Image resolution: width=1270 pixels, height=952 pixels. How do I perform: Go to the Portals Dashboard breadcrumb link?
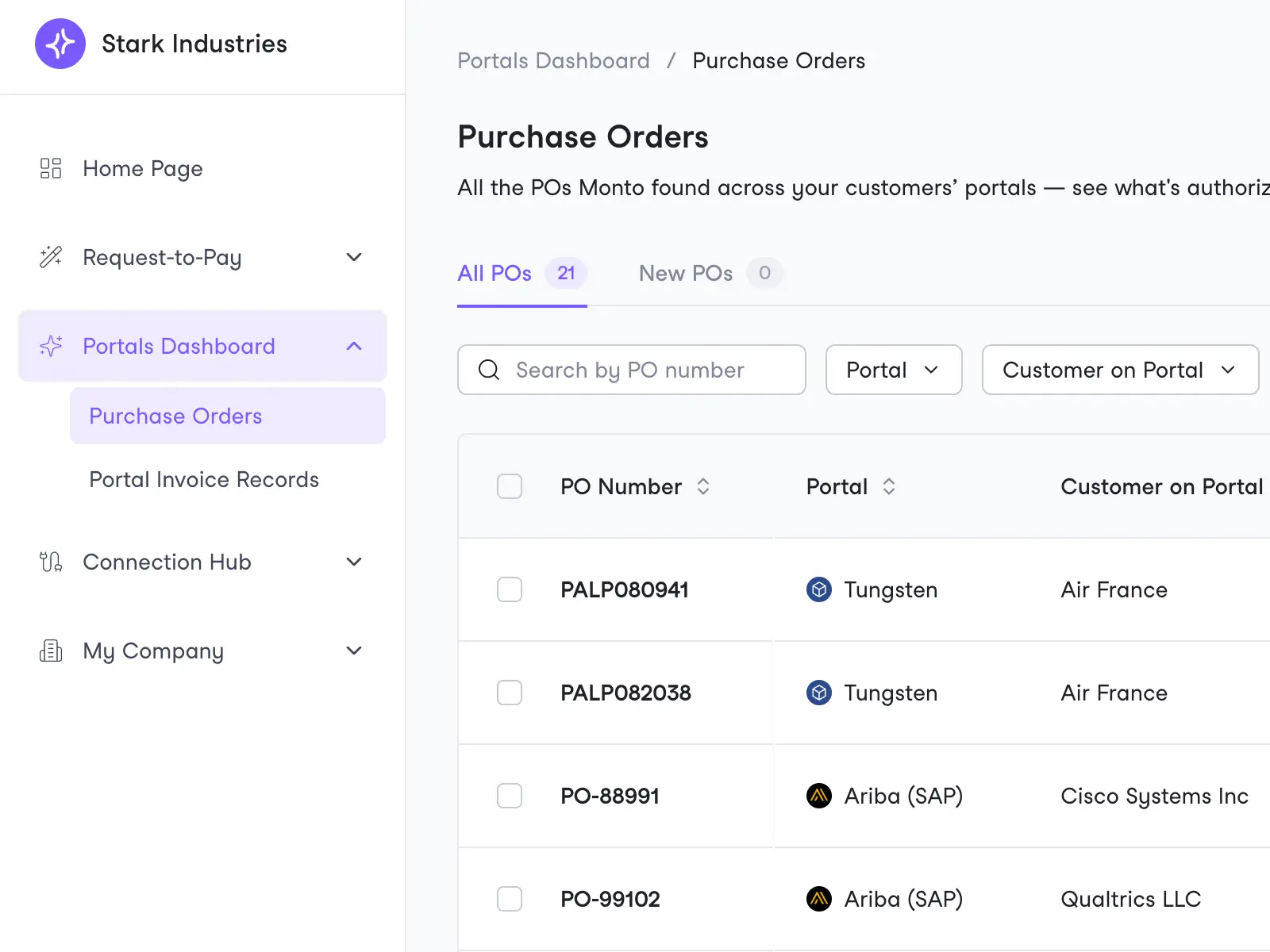point(553,61)
